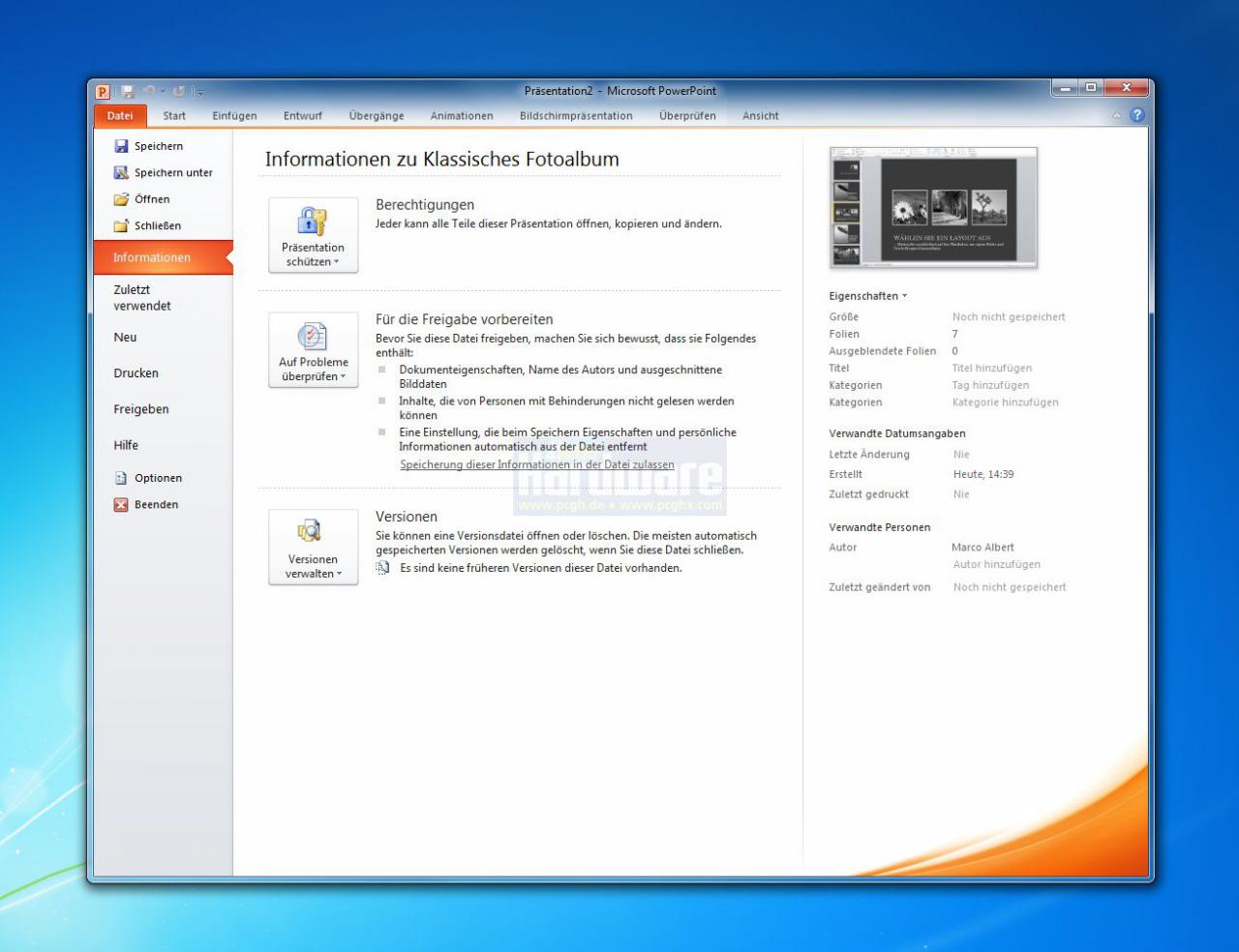
Task: Click the Undo icon in quick access toolbar
Action: coord(149,91)
